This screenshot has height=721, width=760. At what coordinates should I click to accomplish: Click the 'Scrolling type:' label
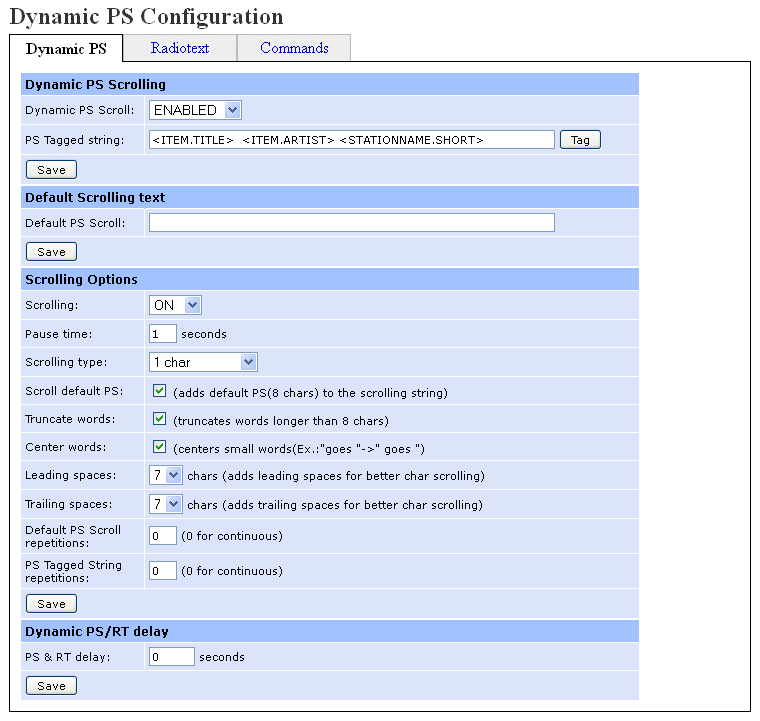pos(66,362)
